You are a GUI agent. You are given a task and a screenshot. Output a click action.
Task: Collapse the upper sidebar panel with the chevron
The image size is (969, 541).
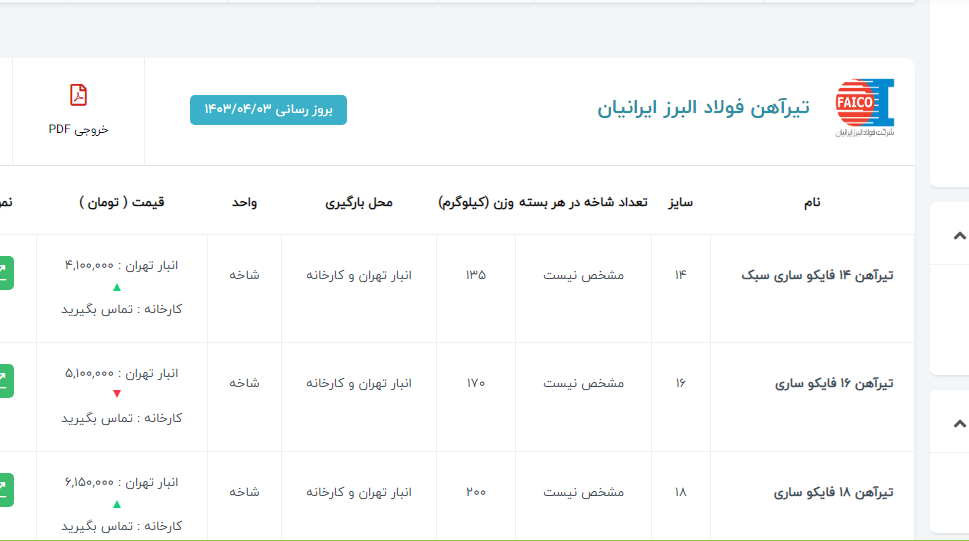959,236
